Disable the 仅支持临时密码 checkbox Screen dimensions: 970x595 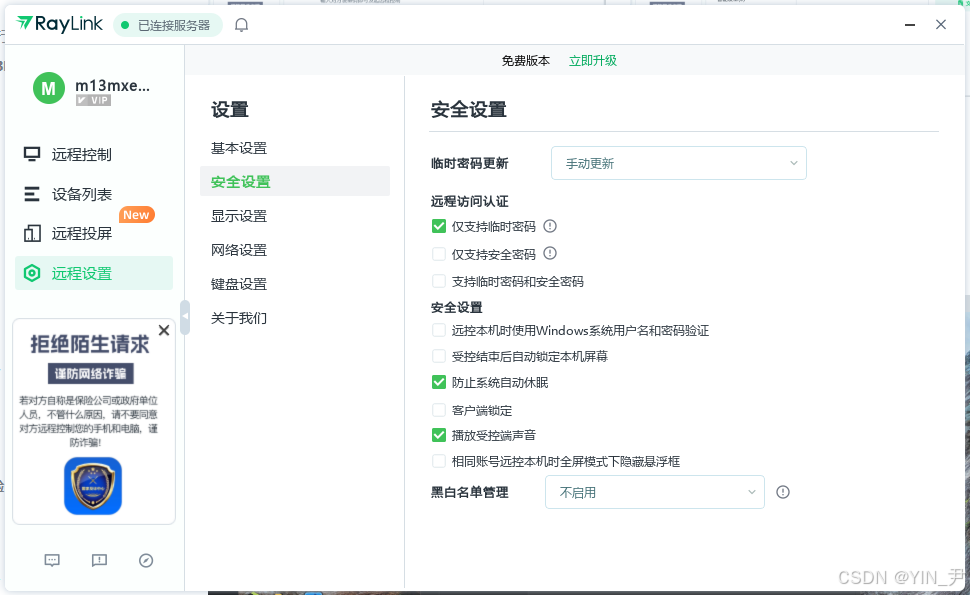[438, 226]
